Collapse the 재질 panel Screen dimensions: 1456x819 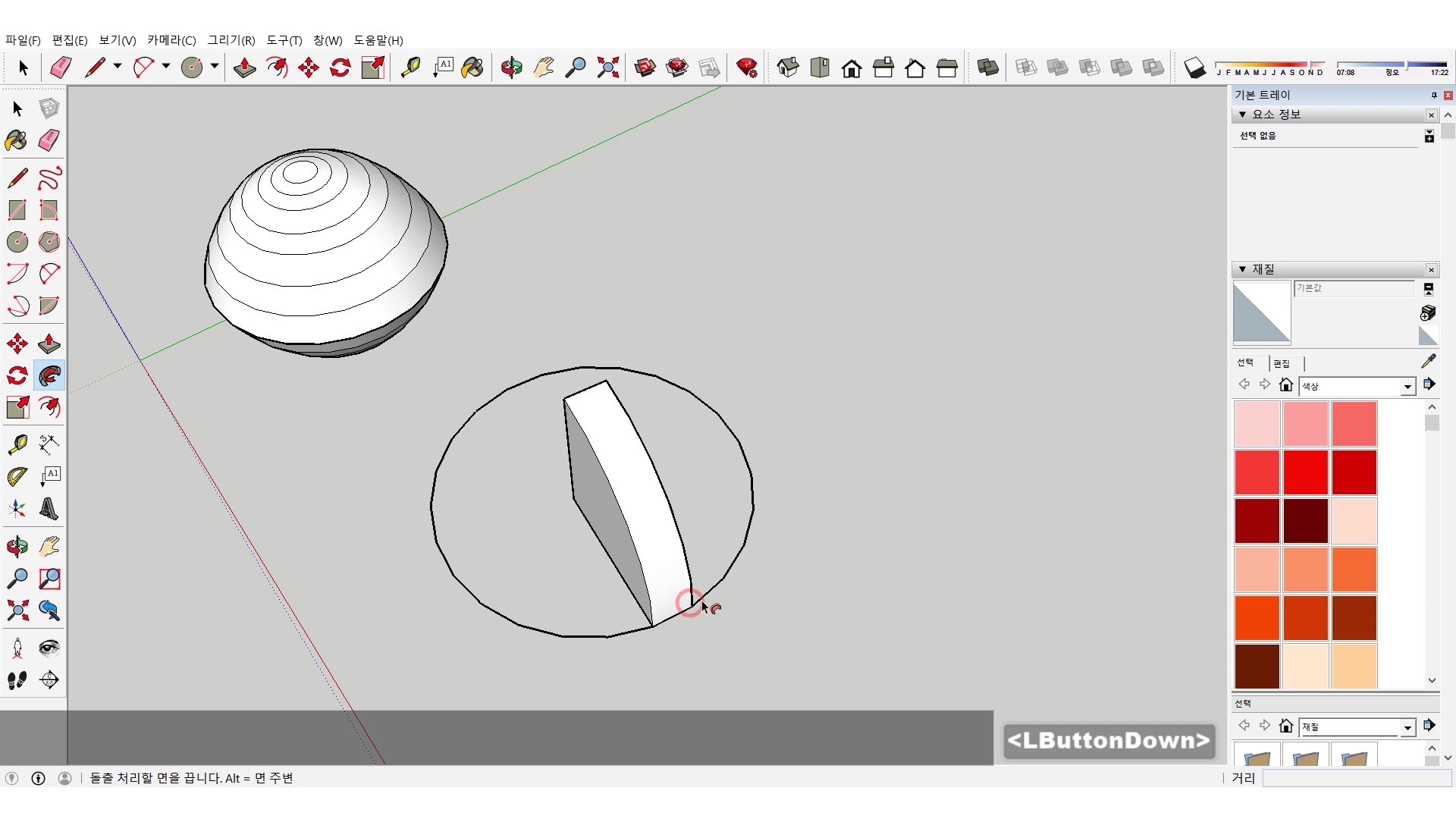pos(1242,269)
